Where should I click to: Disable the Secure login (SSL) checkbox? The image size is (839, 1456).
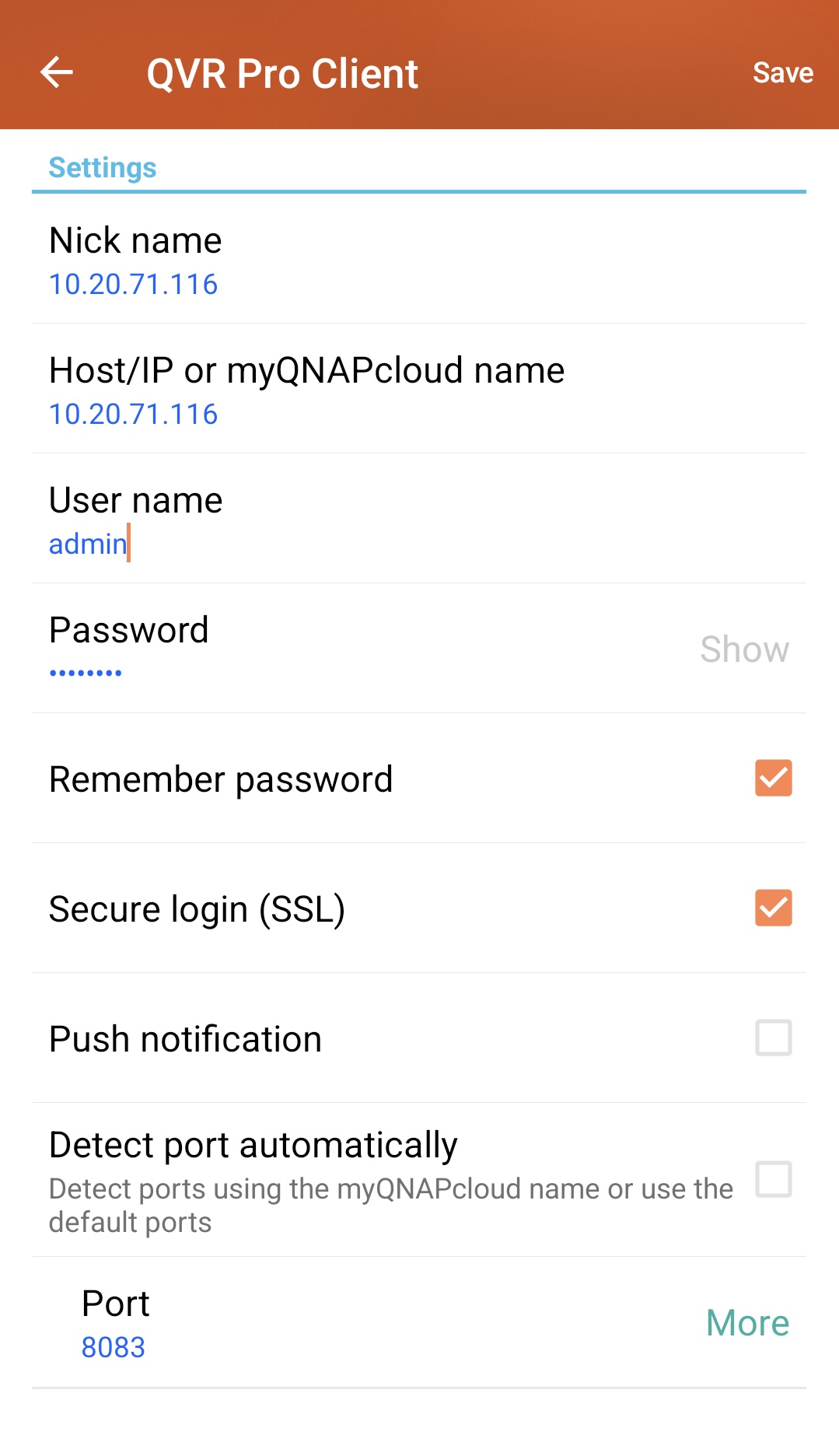[x=773, y=908]
